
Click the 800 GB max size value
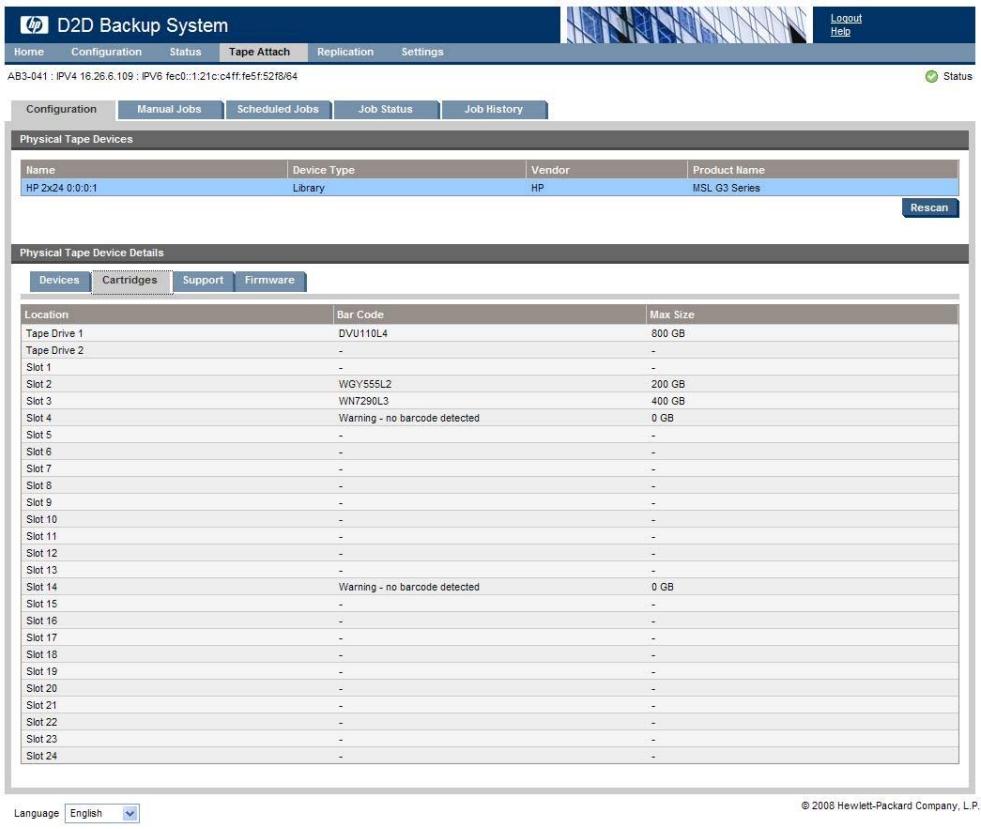[668, 333]
